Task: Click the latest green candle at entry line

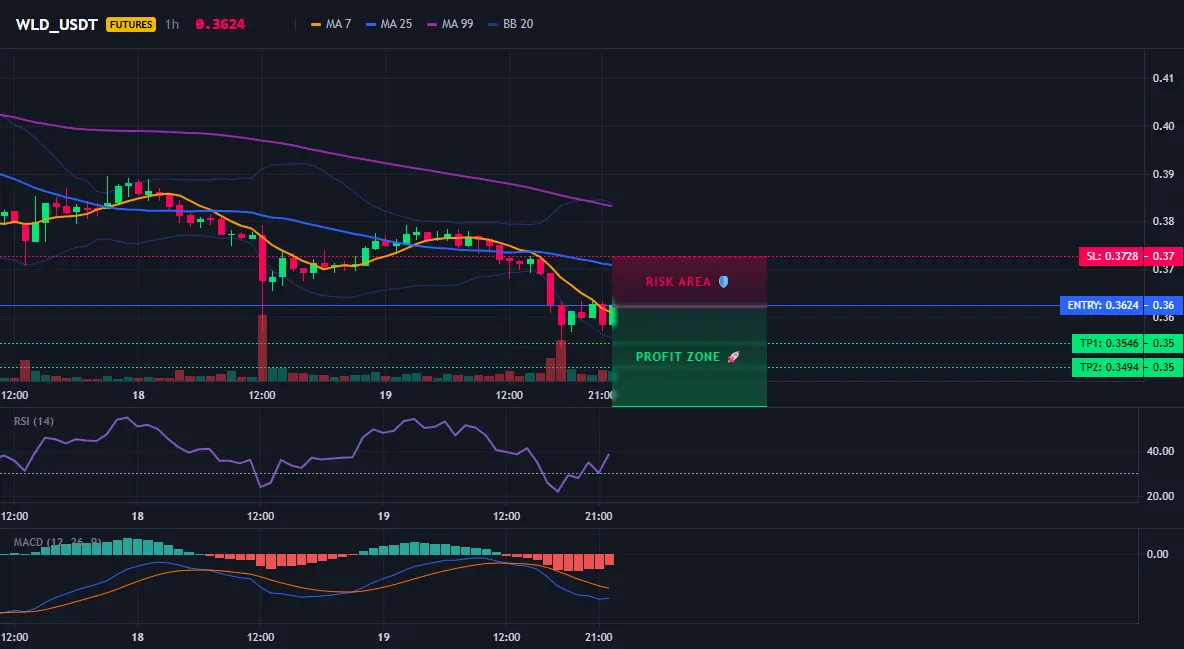Action: [x=612, y=316]
